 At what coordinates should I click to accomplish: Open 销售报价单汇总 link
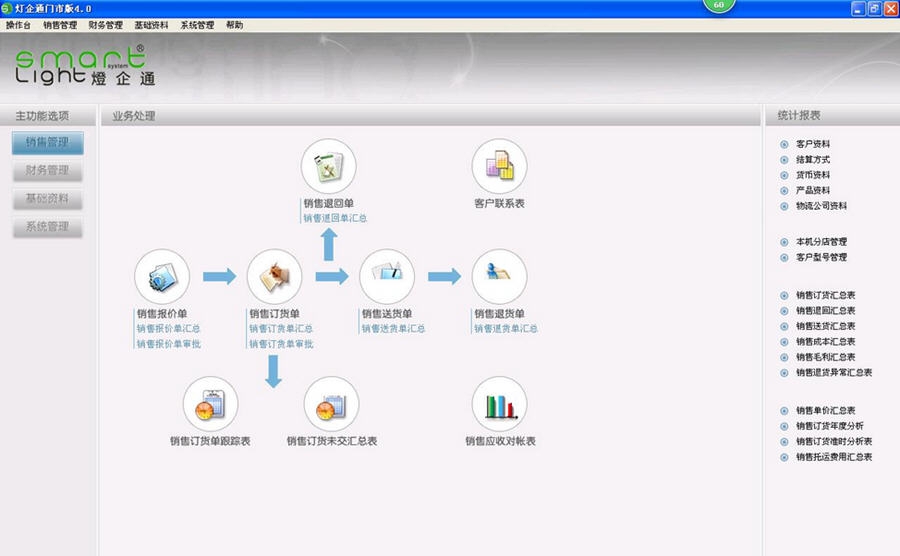tap(168, 329)
